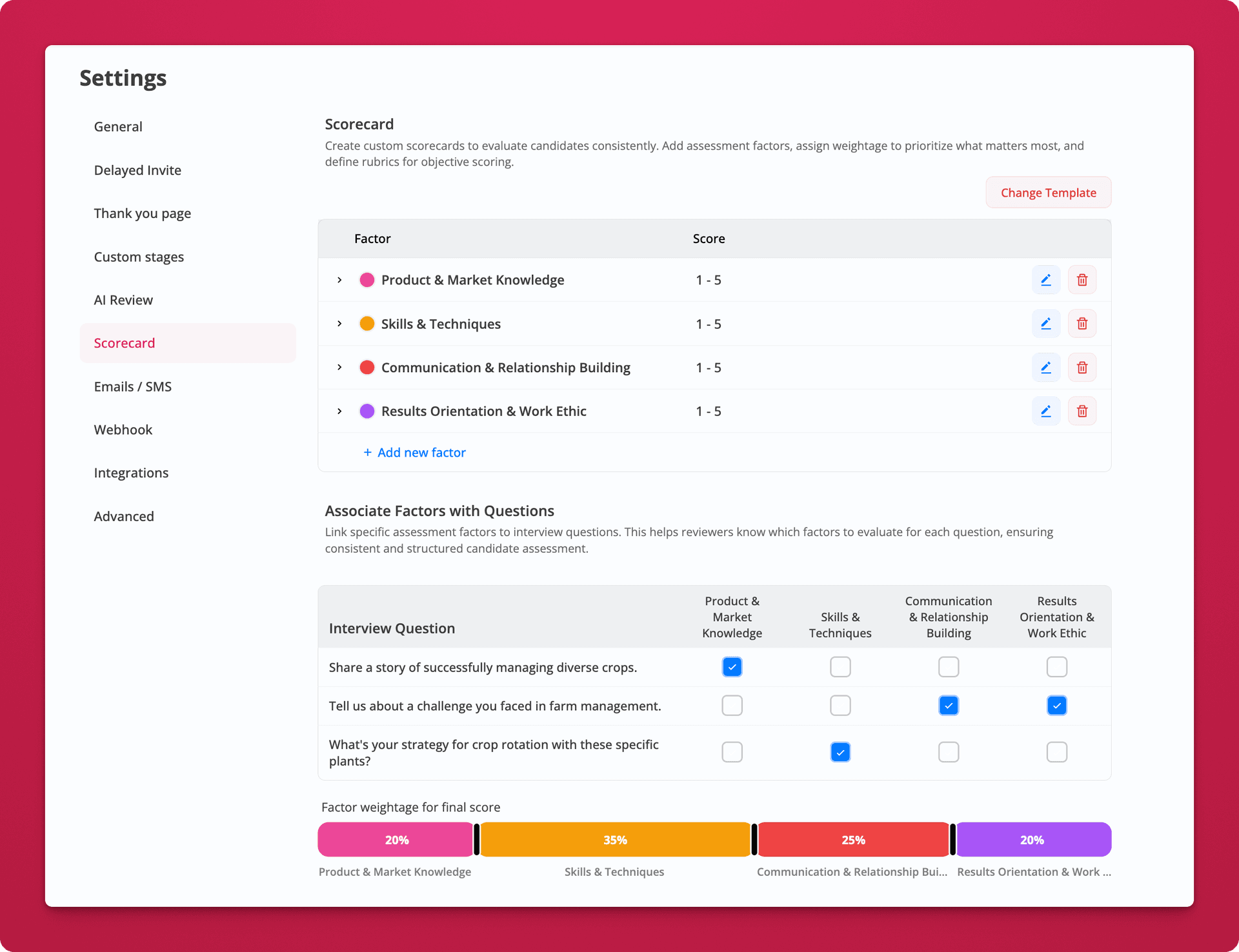Viewport: 1239px width, 952px height.
Task: Delete the Product & Market Knowledge factor
Action: 1082,279
